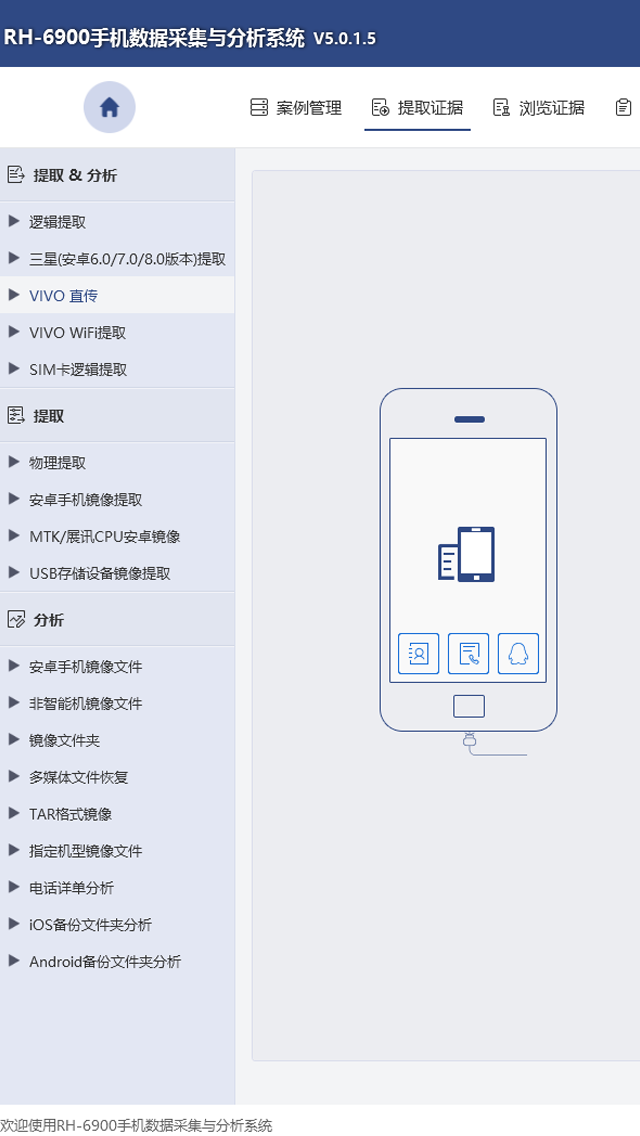Click the clipboard icon at top right
640x1136 pixels.
pyautogui.click(x=623, y=108)
